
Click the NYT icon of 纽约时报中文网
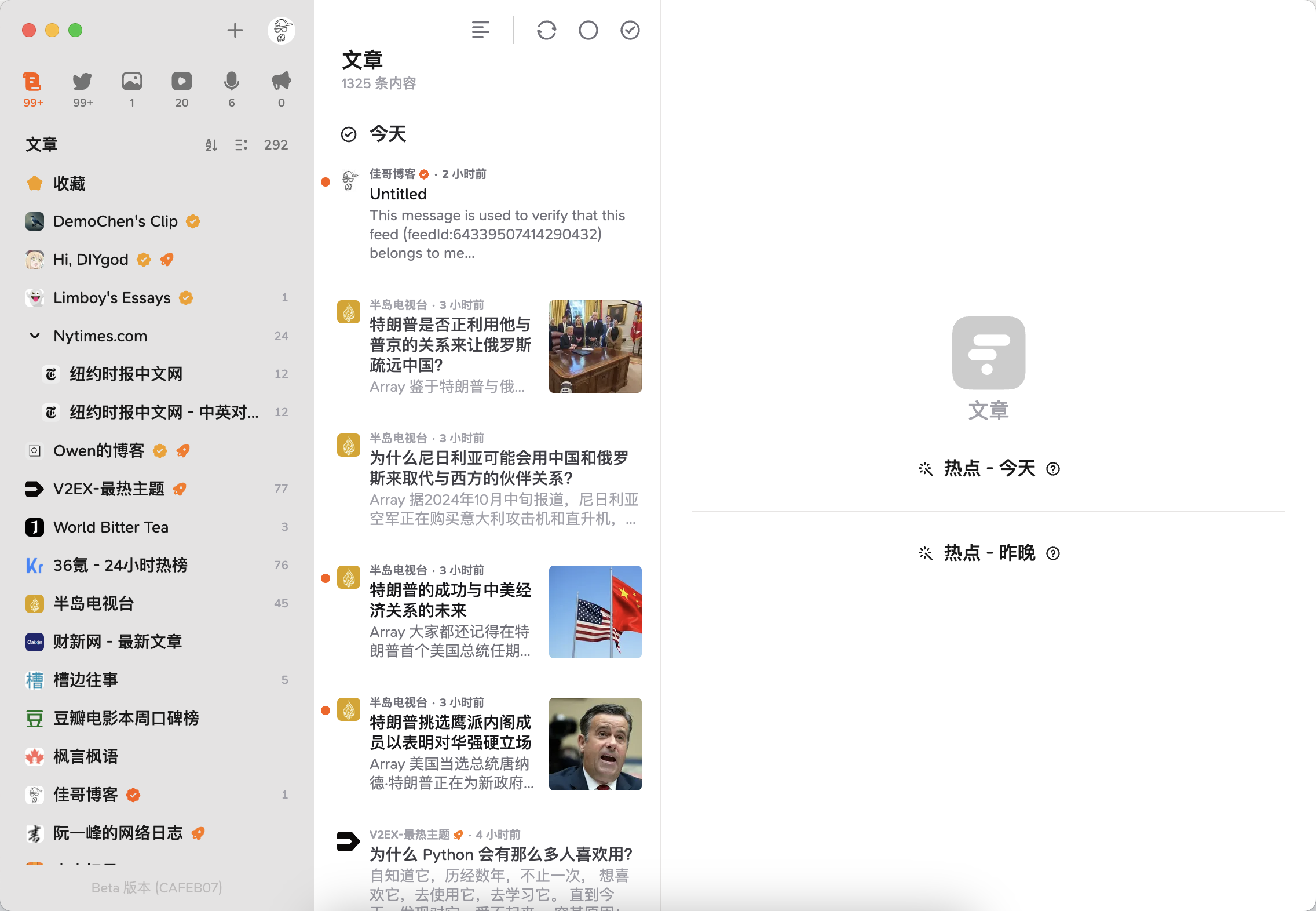pos(51,374)
